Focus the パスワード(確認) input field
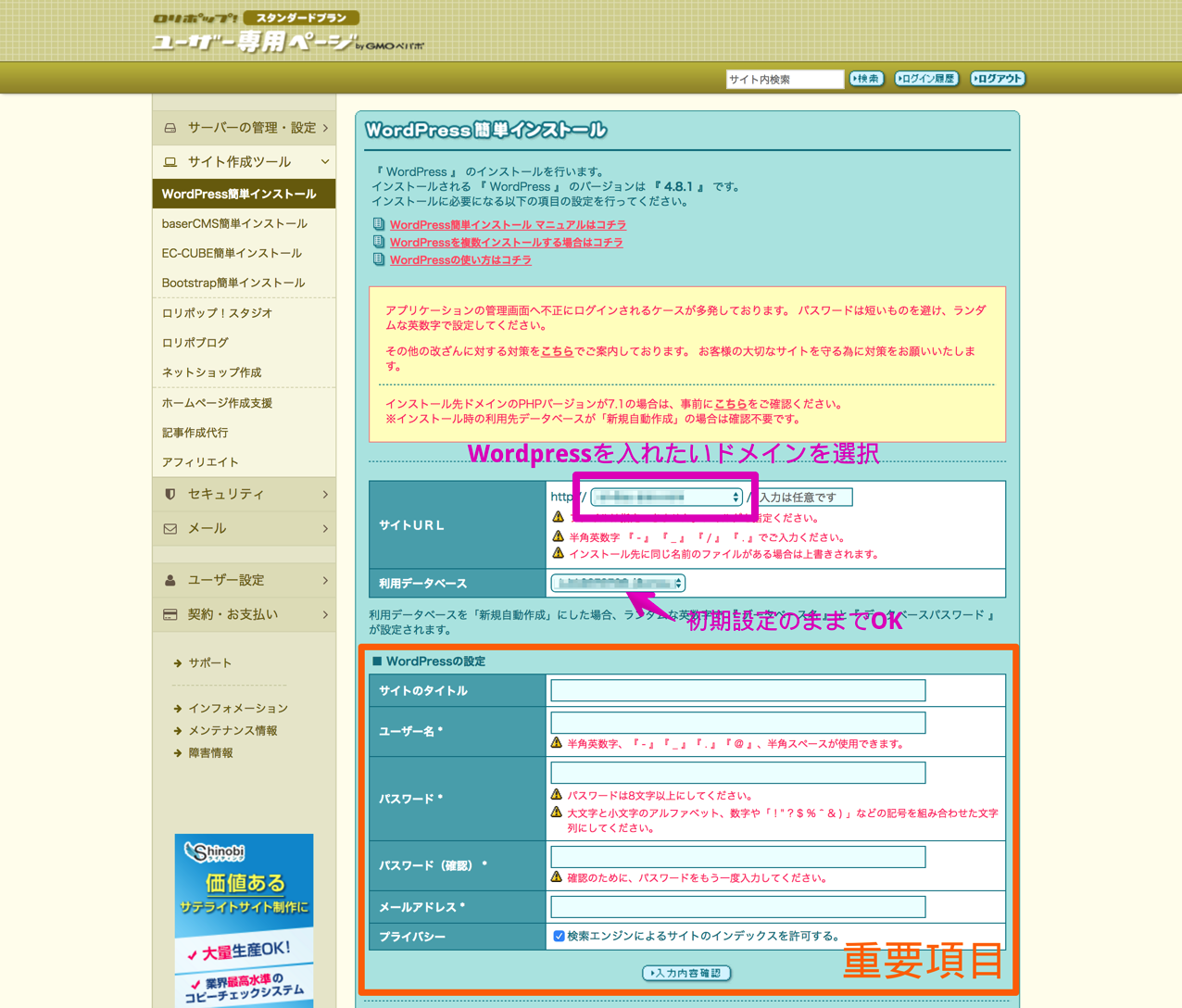Screen dimensions: 1182x1008 click(x=738, y=857)
